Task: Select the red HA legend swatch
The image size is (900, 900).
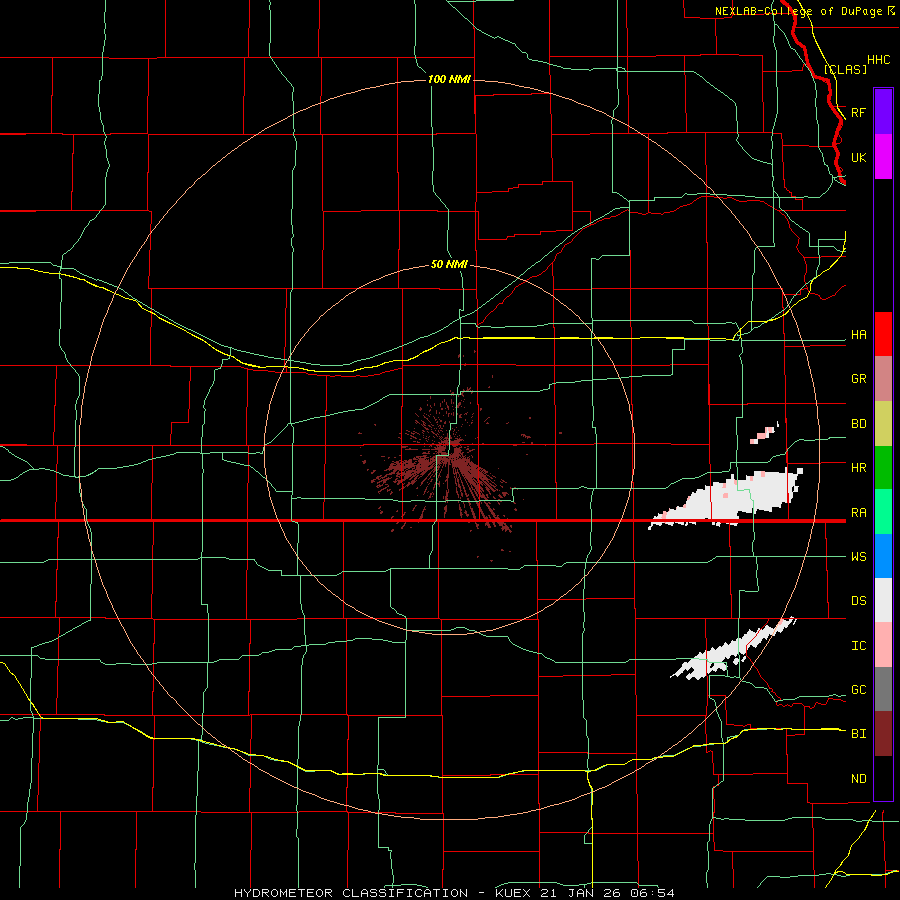Action: click(883, 334)
